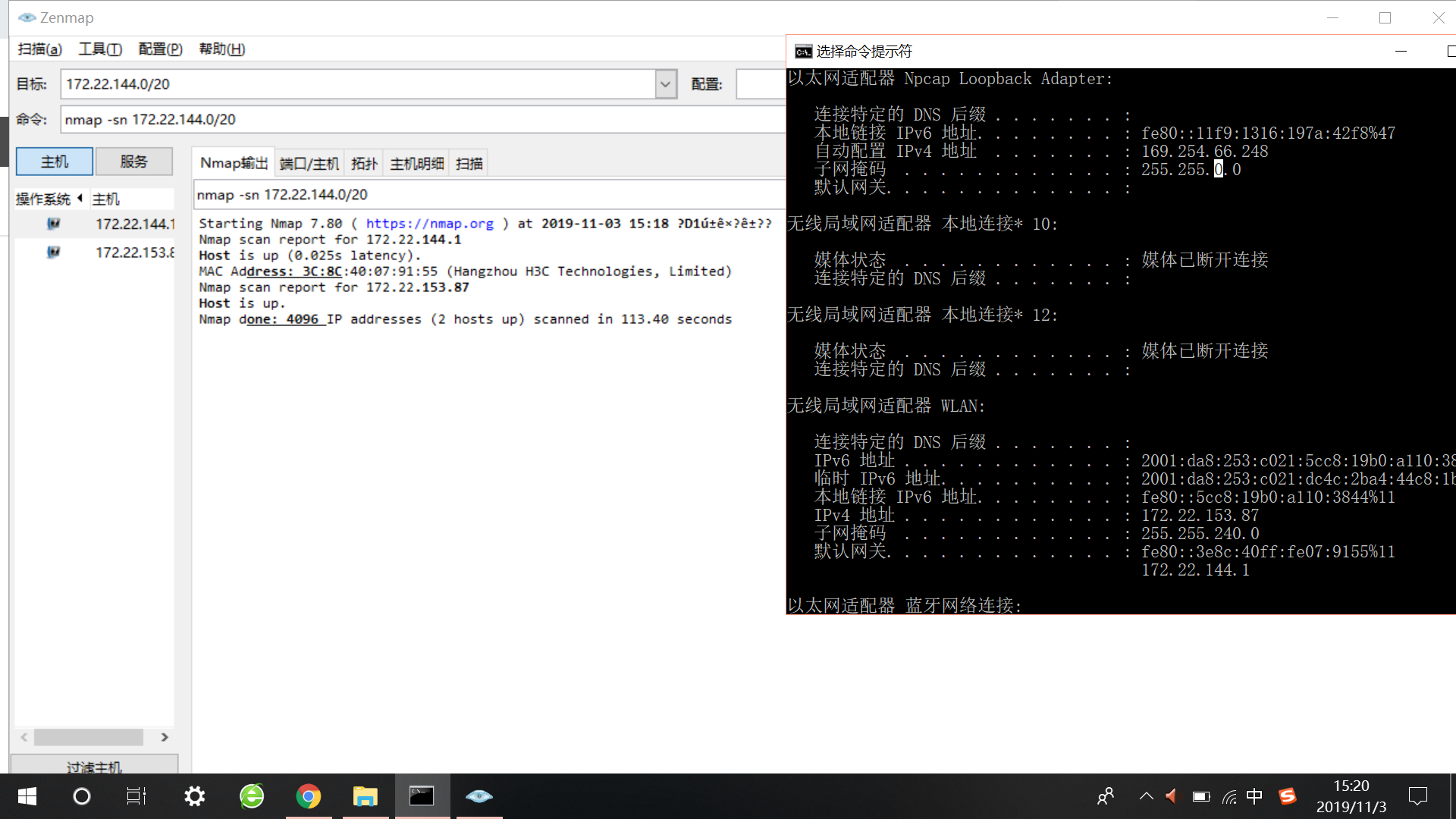Open Command Prompt taskbar icon
This screenshot has width=1456, height=819.
click(x=422, y=796)
